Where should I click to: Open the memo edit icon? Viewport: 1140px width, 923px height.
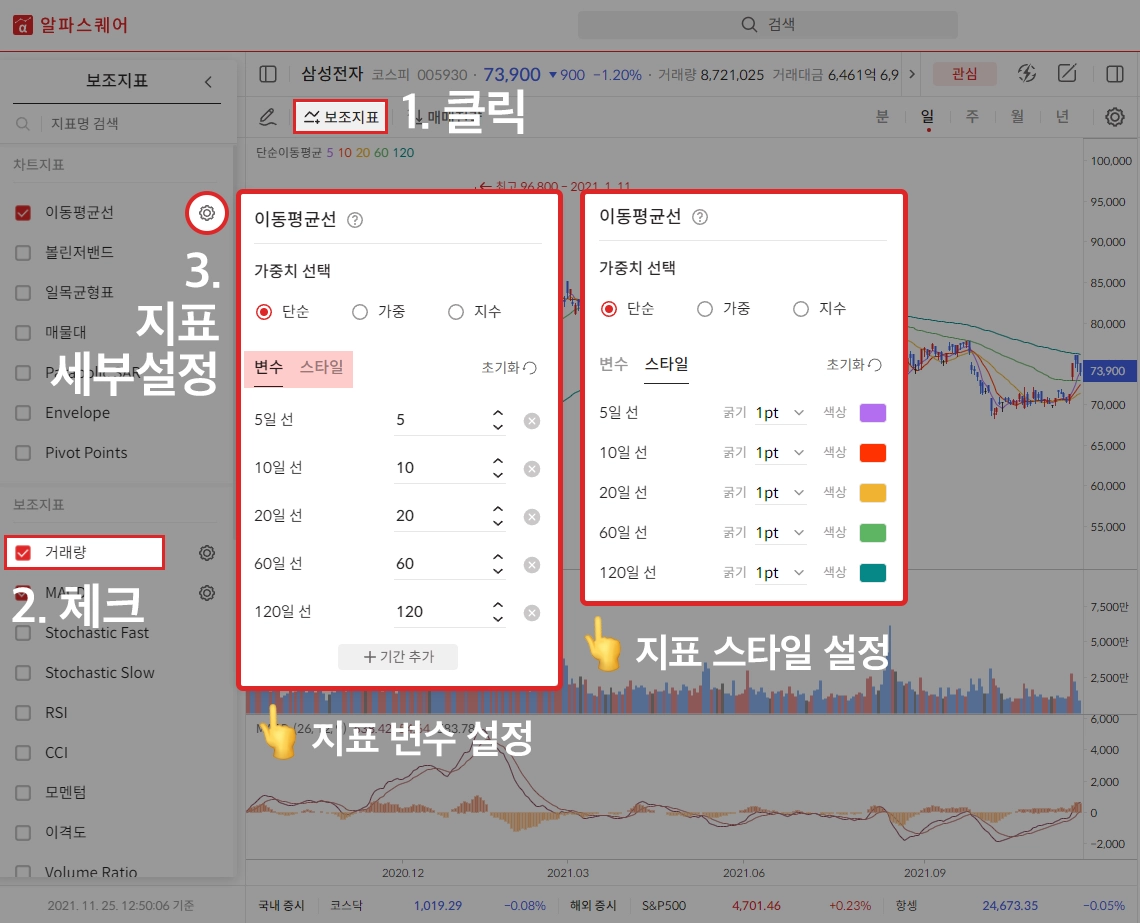pyautogui.click(x=1067, y=73)
